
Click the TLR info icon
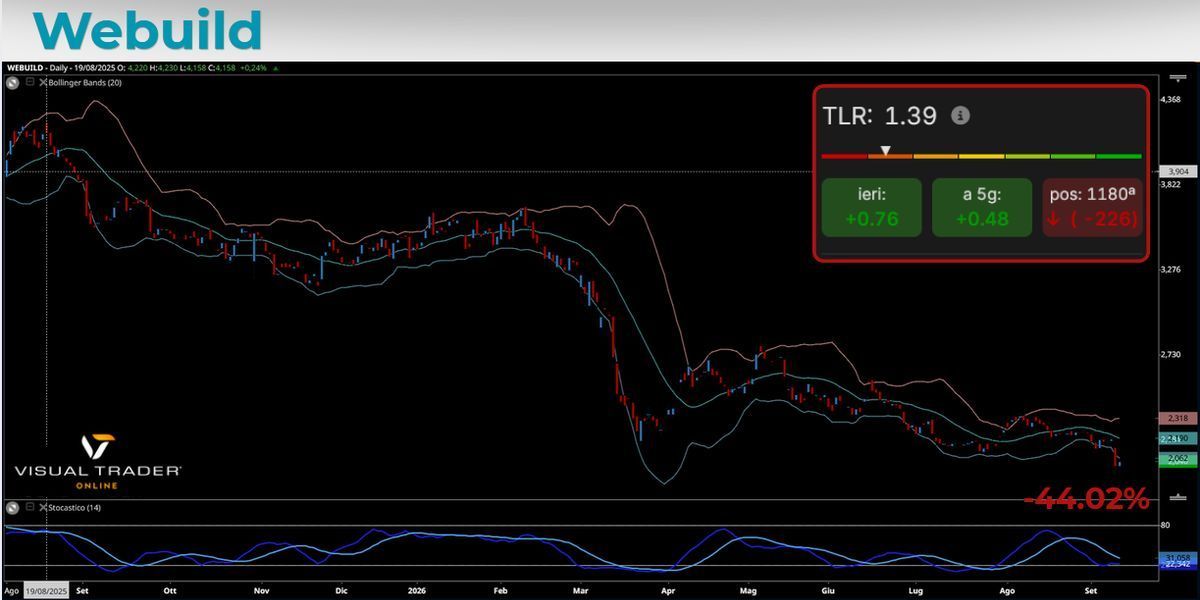point(960,115)
